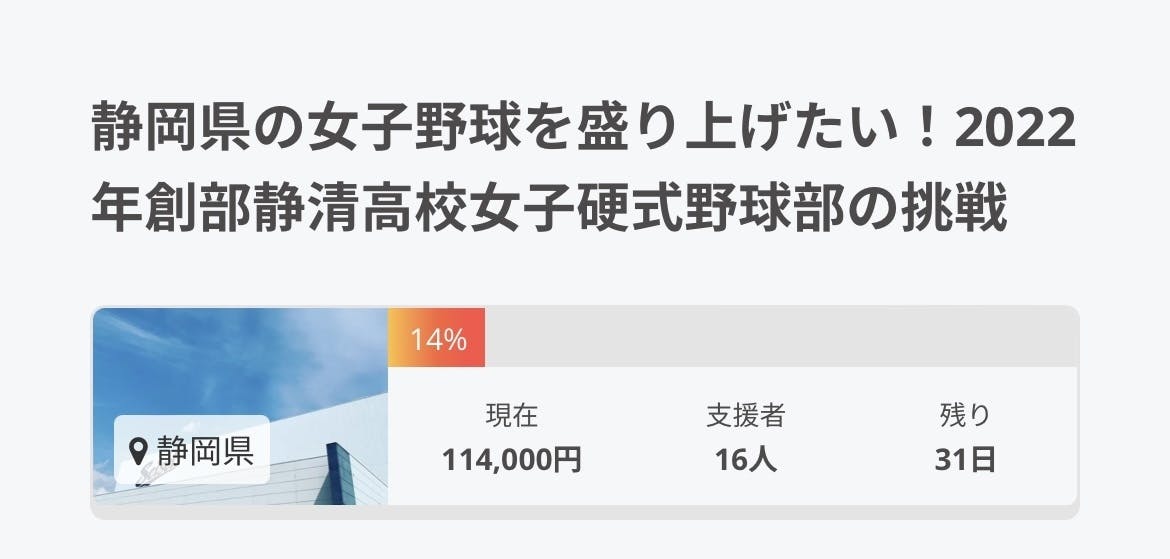The width and height of the screenshot is (1170, 559).
Task: Click the 31日 remaining days value
Action: click(964, 460)
